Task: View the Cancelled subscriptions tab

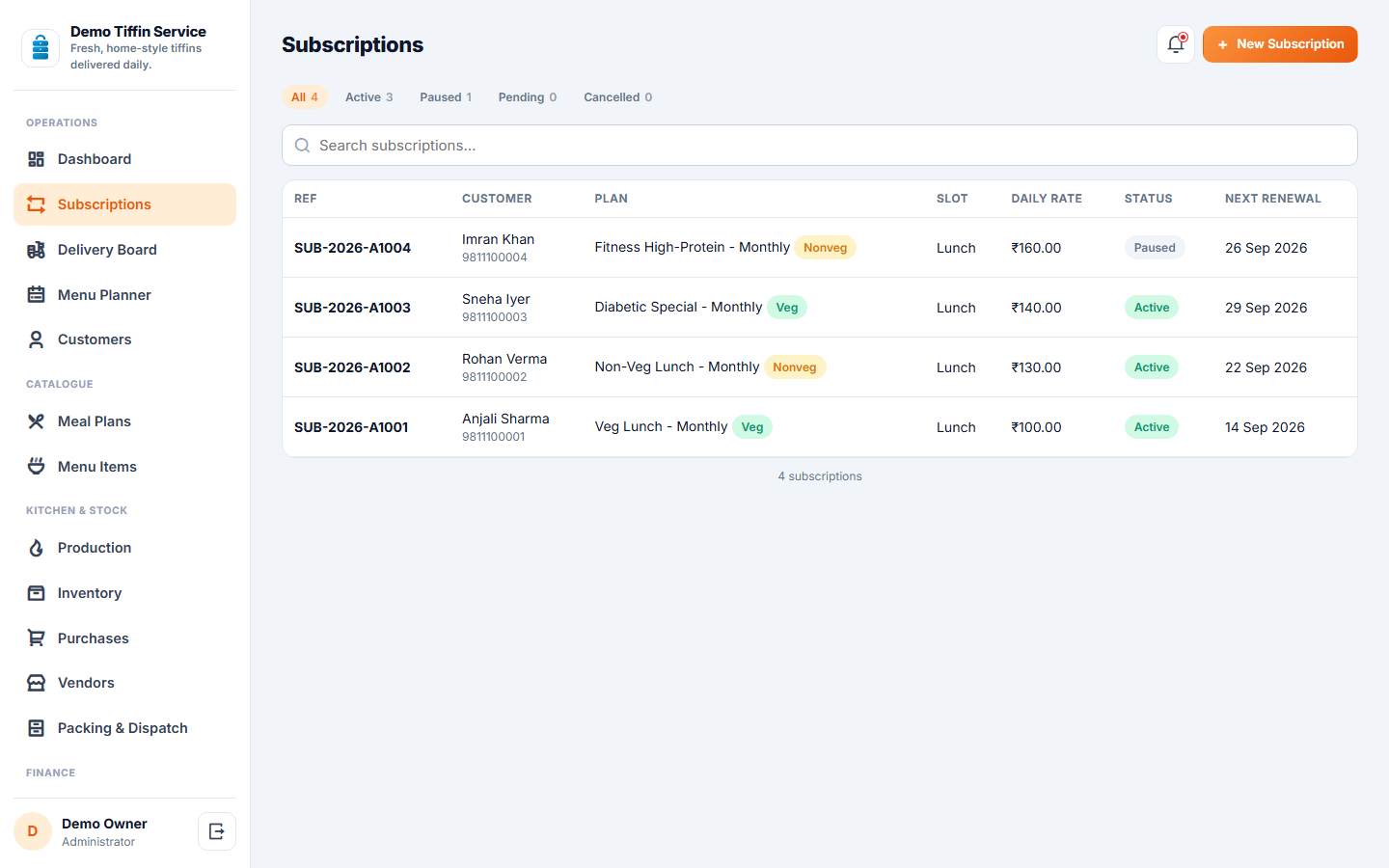Action: 618,97
